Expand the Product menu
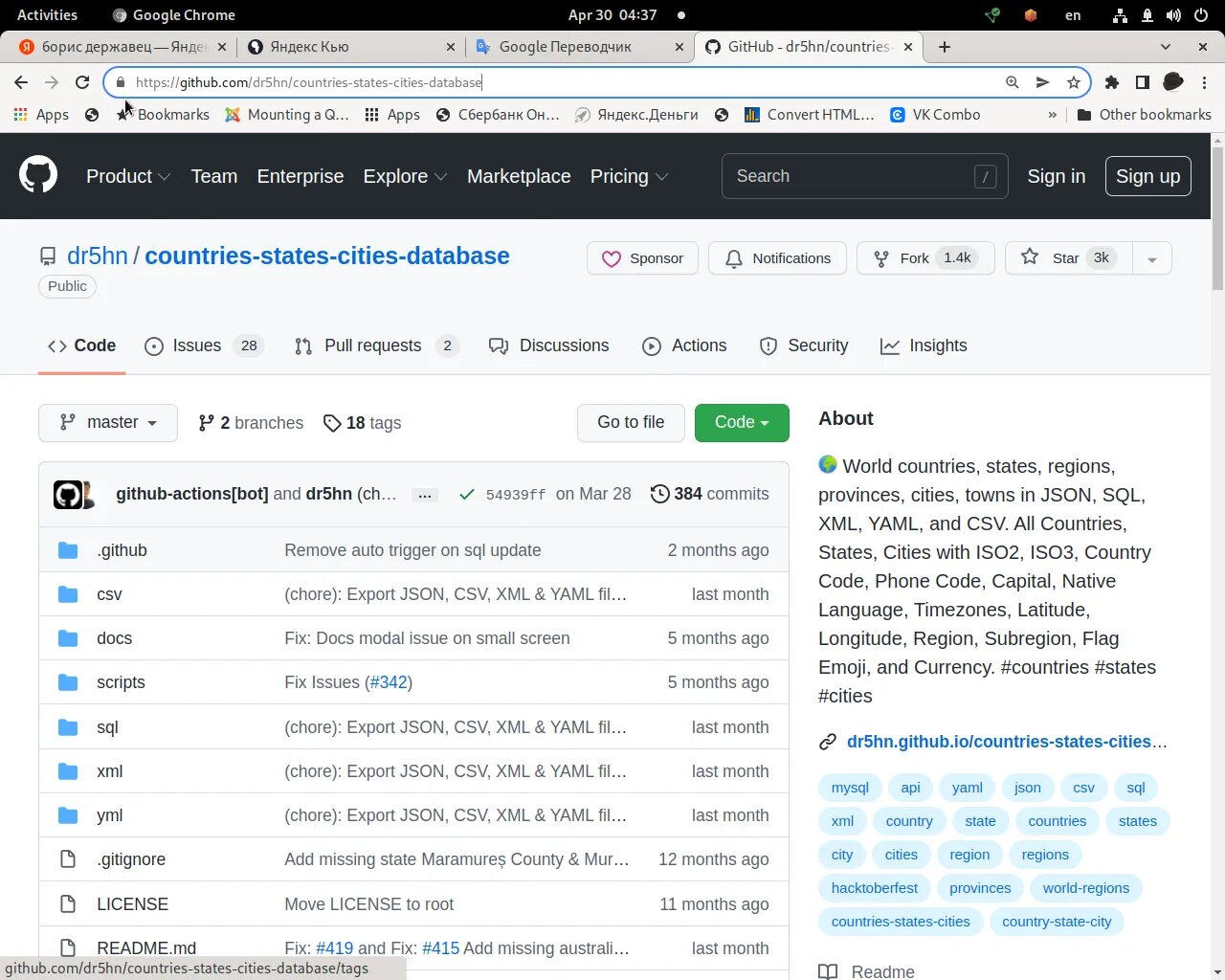Viewport: 1225px width, 980px height. [x=128, y=176]
